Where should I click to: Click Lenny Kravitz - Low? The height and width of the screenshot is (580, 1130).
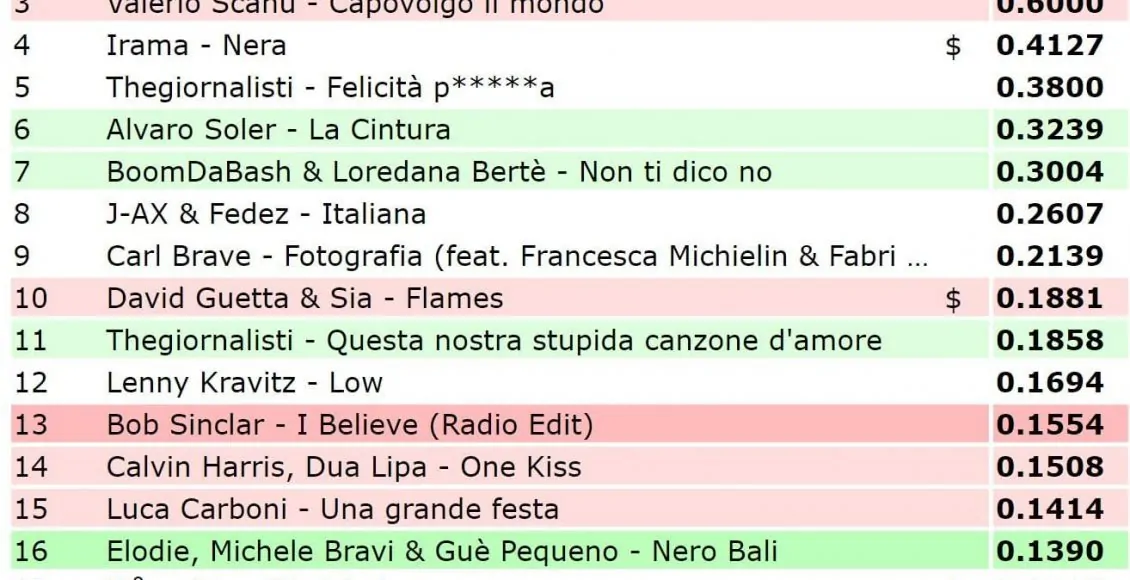244,383
